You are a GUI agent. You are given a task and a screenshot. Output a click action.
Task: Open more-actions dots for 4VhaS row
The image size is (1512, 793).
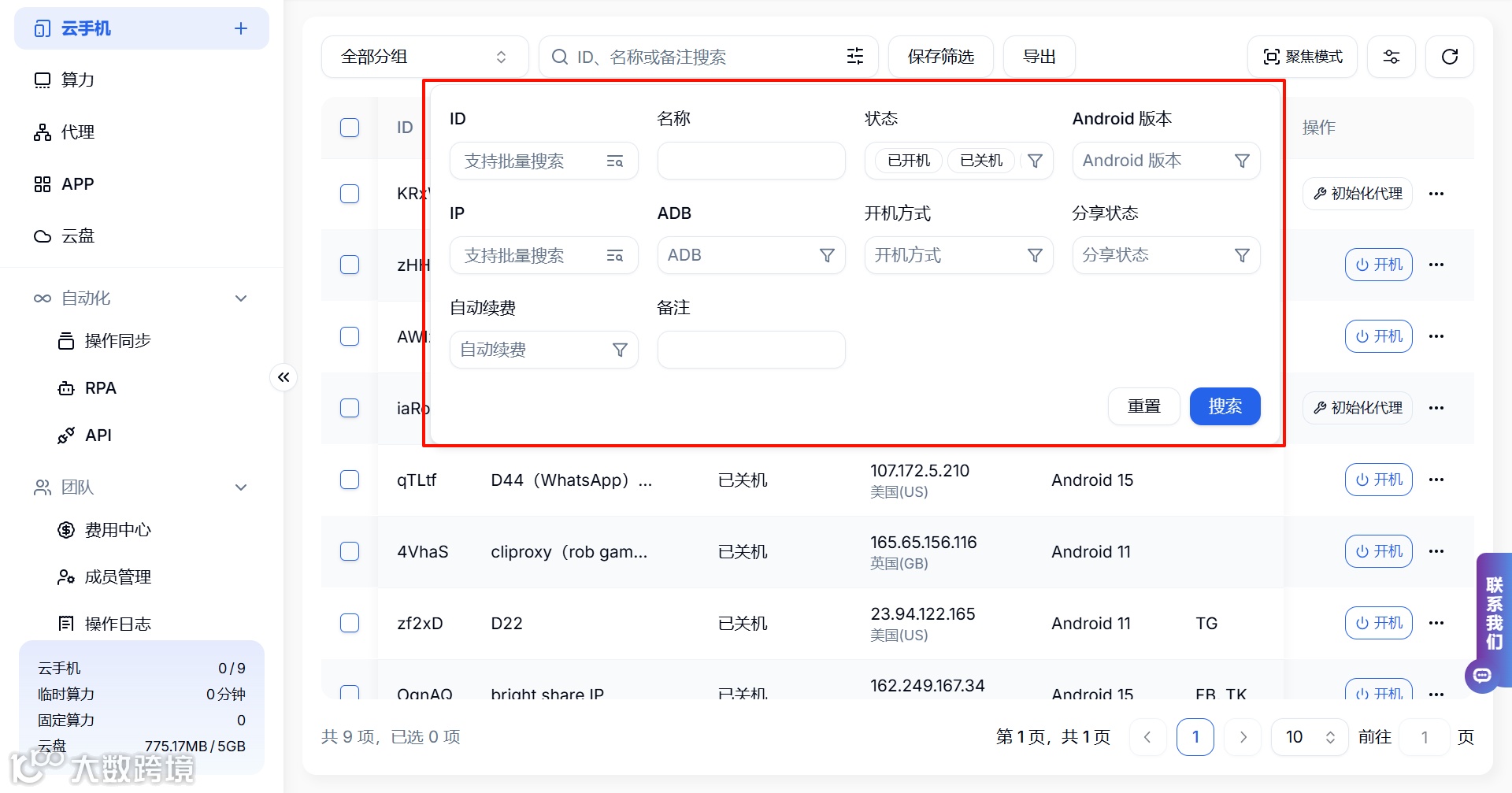(1436, 551)
